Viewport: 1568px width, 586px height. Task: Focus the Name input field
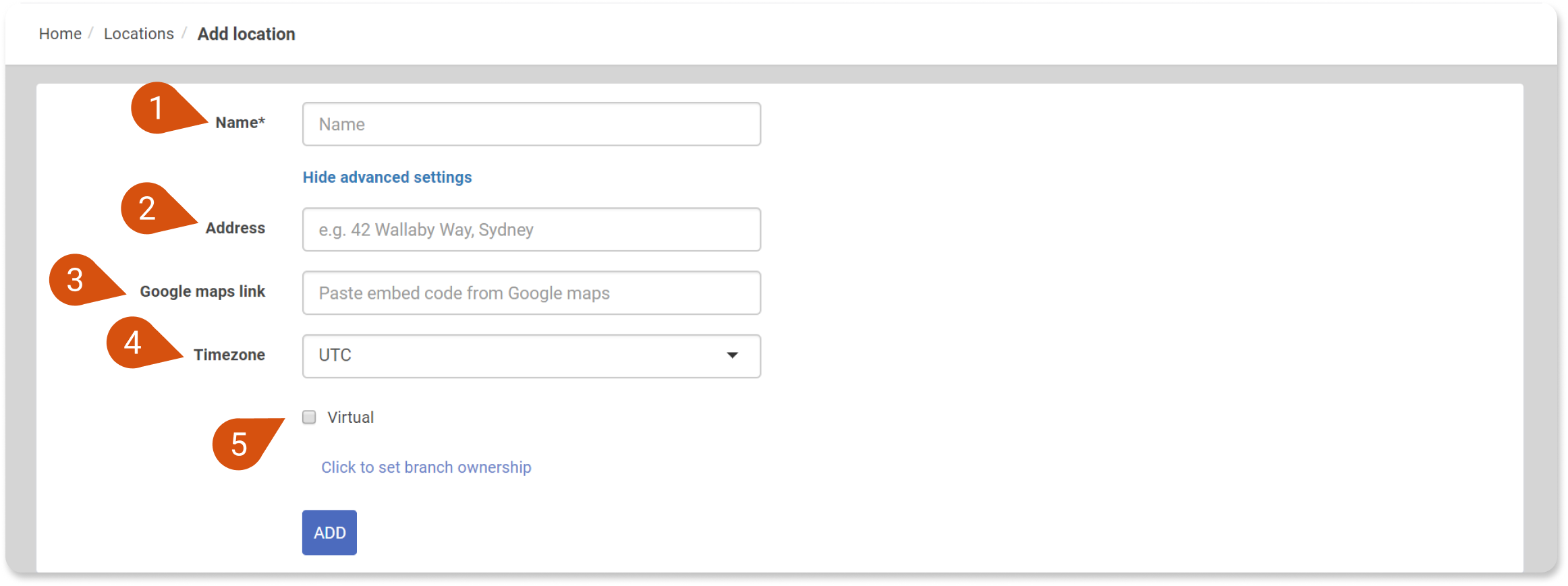click(532, 124)
